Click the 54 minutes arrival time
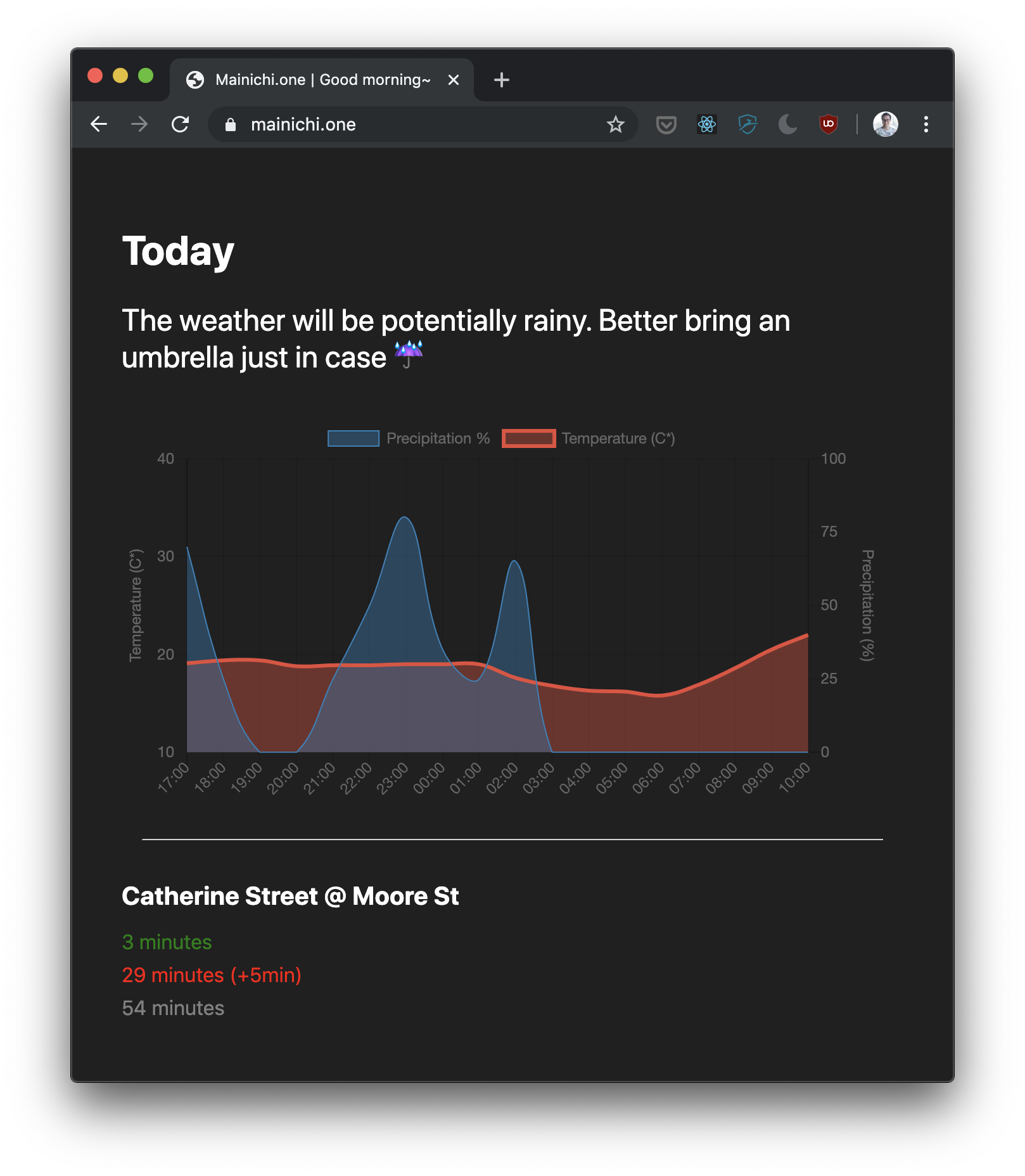1025x1176 pixels. (x=173, y=1008)
